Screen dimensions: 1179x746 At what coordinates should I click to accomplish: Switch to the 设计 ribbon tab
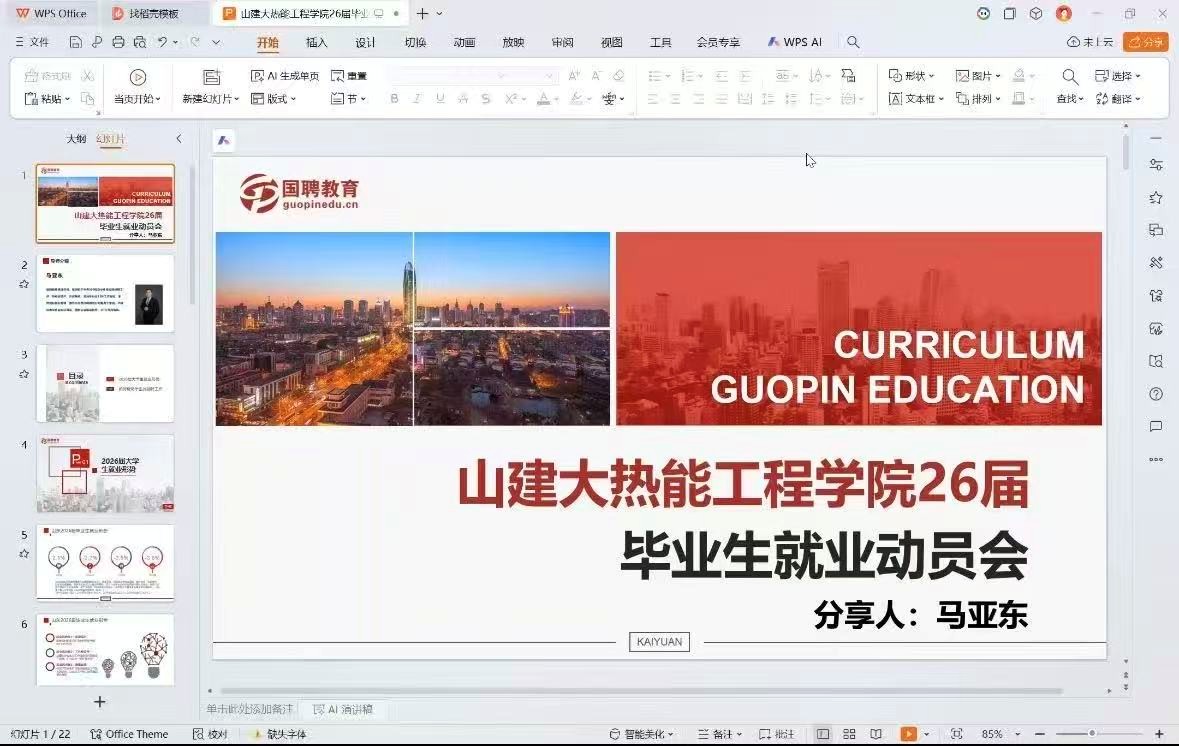point(365,42)
